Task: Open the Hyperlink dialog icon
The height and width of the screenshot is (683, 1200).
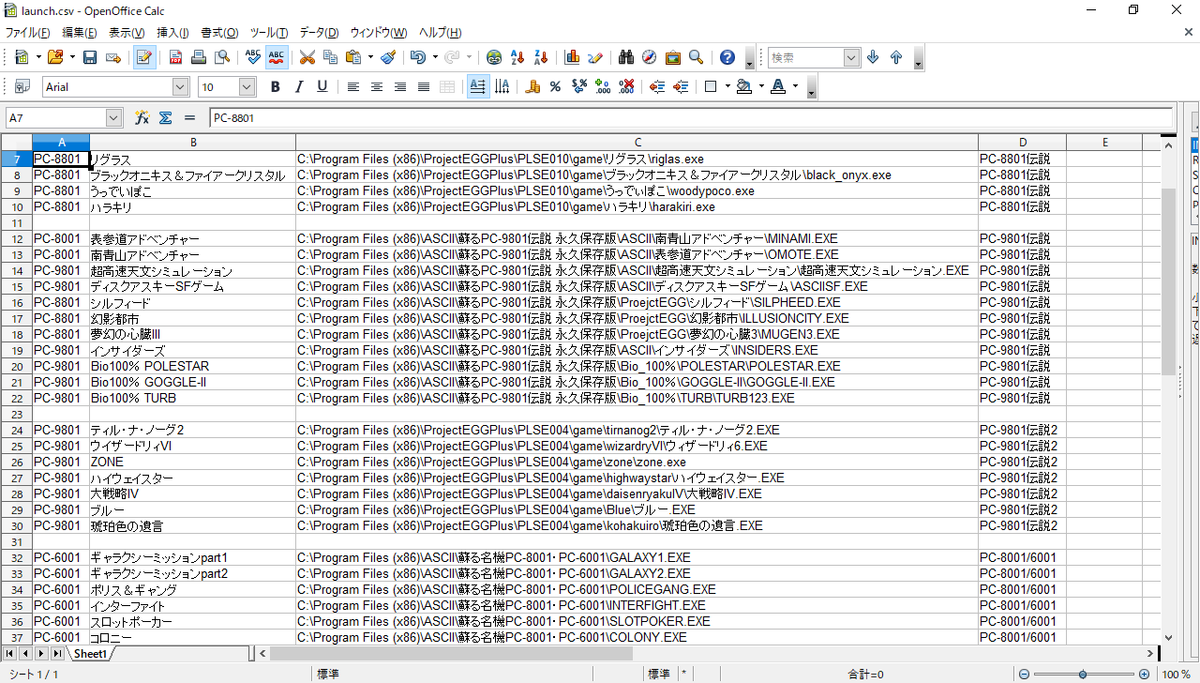Action: tap(494, 58)
